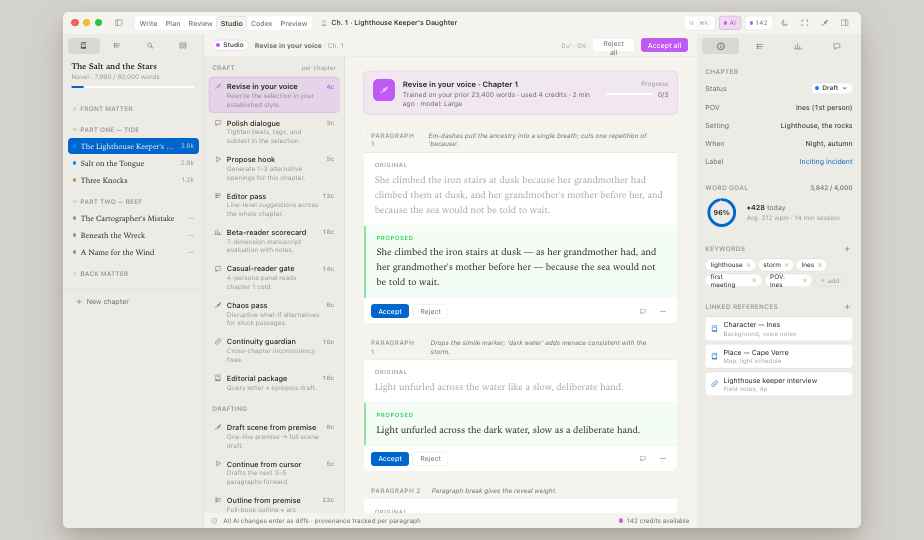Click the pen tool icon in title bar
Viewport: 924px width, 540px height.
coord(824,22)
